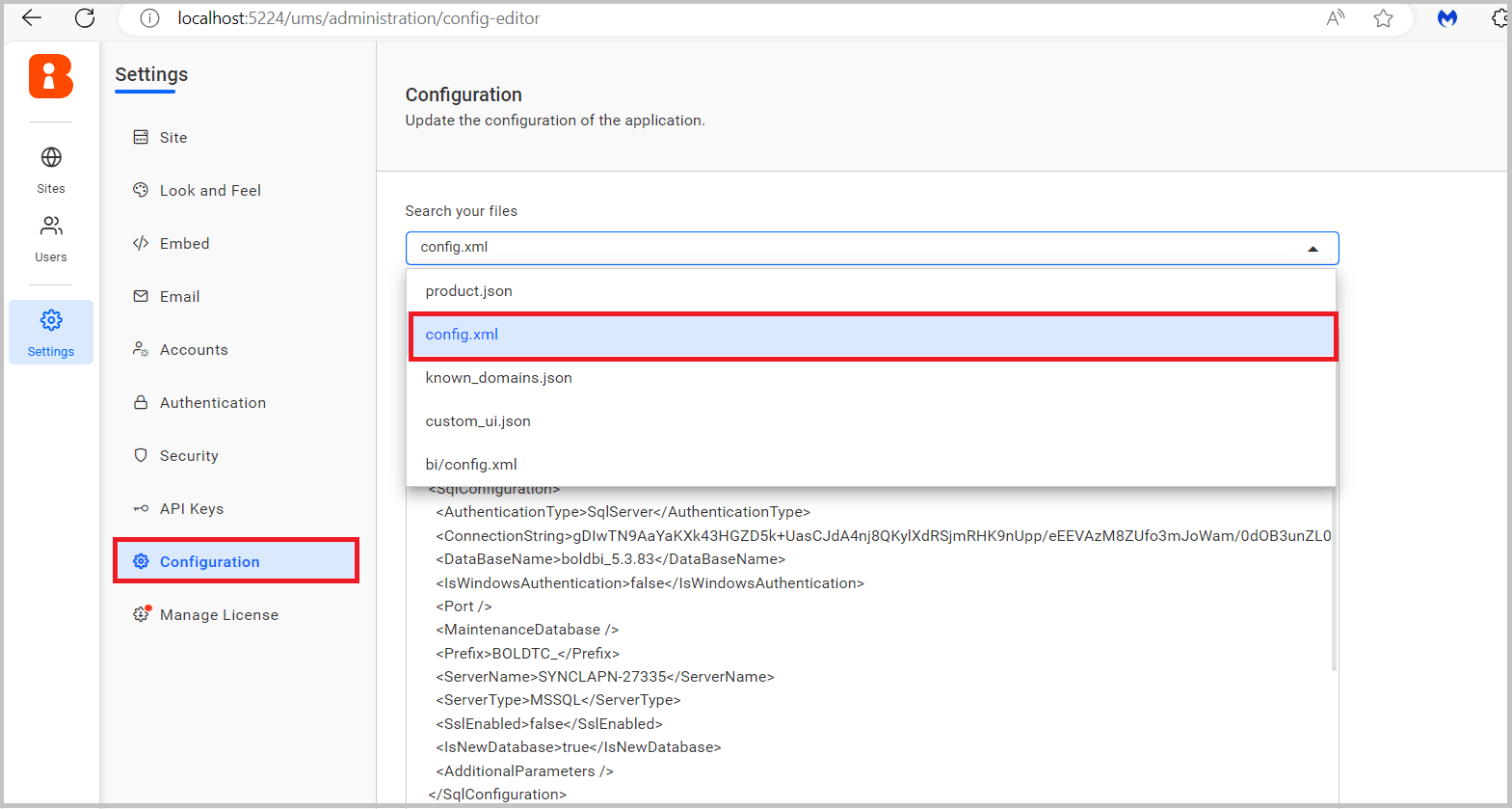Click the Bold BI logo icon

(x=51, y=76)
